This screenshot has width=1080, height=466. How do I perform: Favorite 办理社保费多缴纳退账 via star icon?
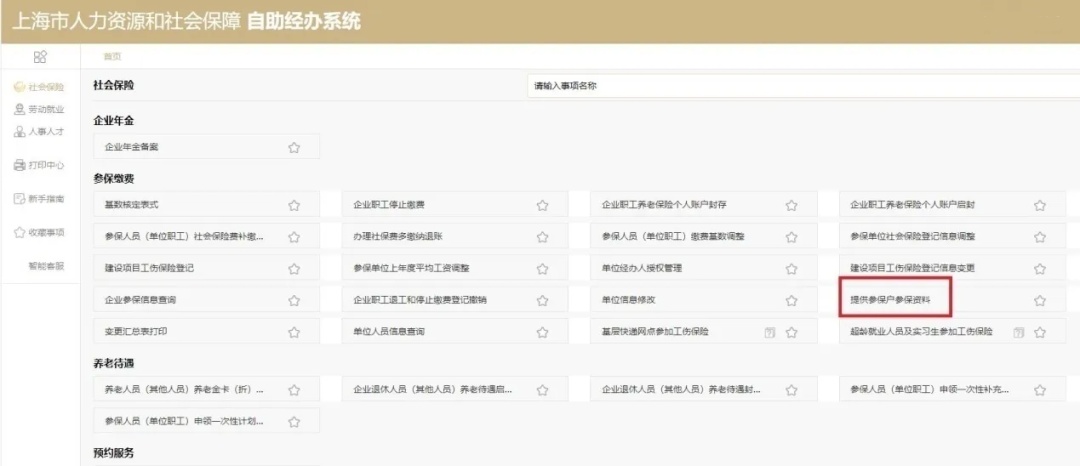coord(542,237)
